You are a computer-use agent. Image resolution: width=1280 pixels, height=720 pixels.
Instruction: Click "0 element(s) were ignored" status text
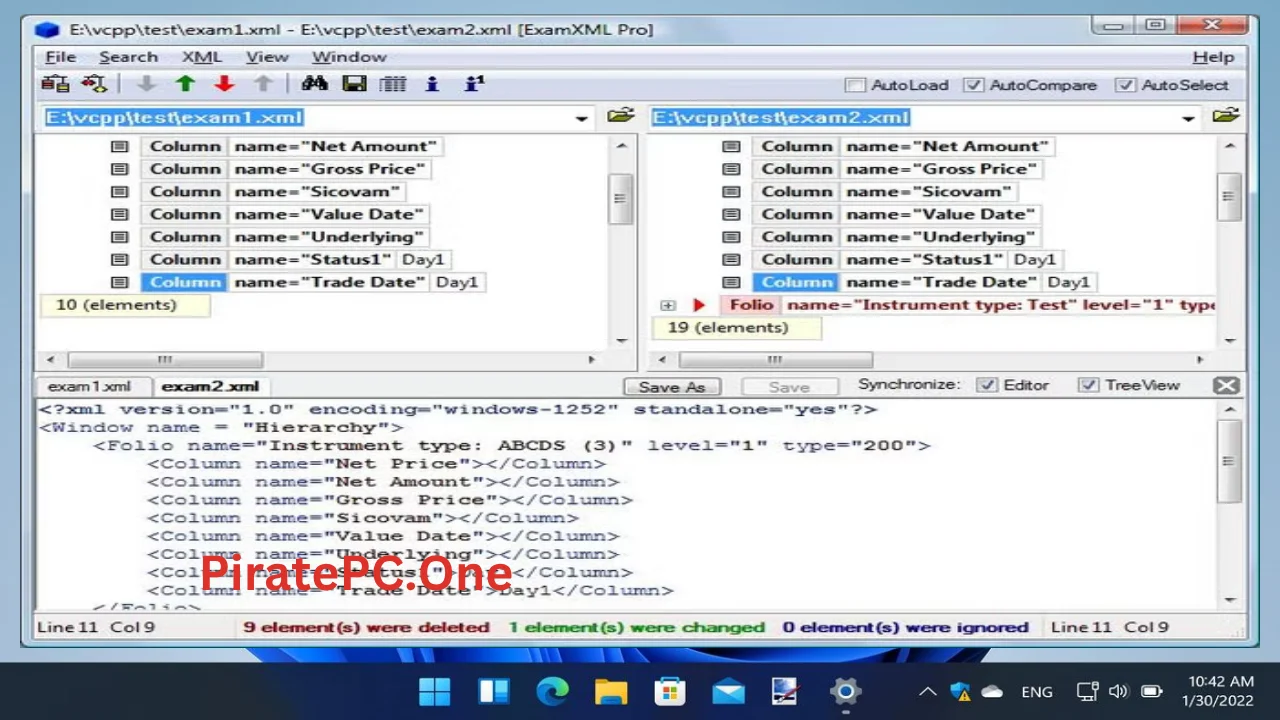pos(905,627)
